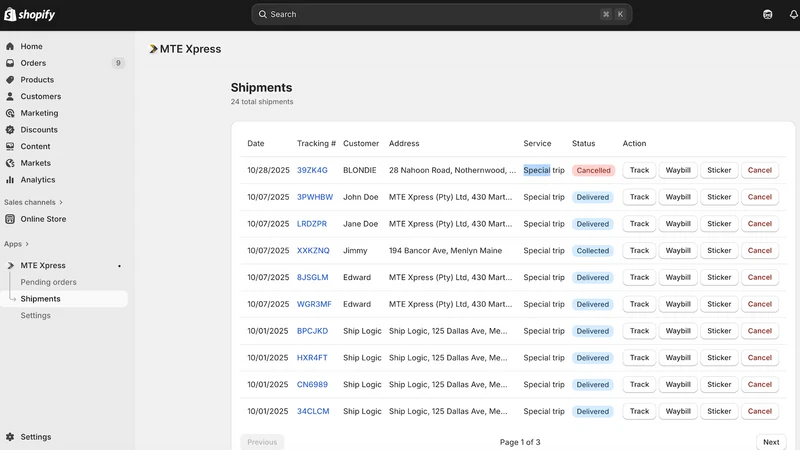Track shipment CN6989
800x450 pixels.
(x=639, y=385)
